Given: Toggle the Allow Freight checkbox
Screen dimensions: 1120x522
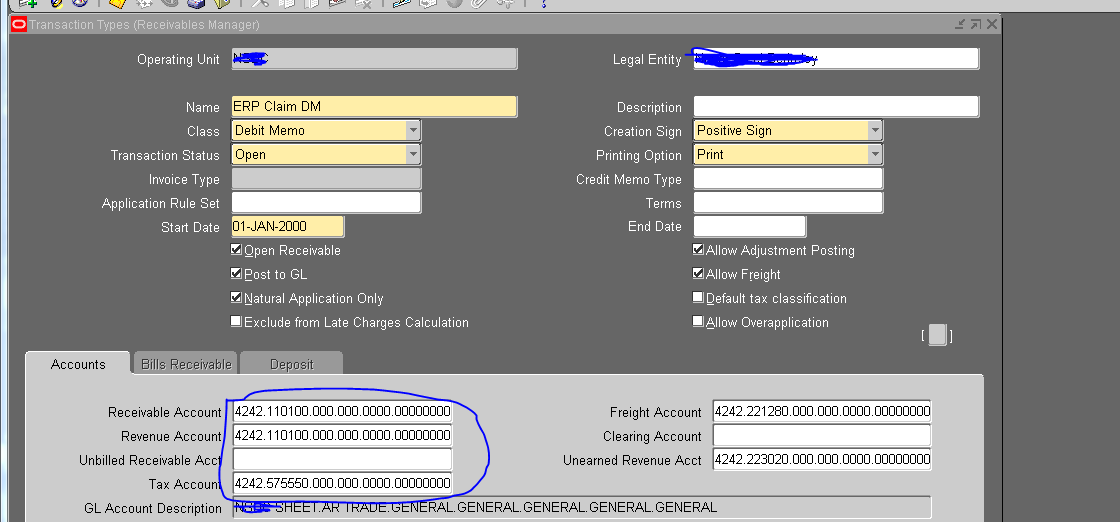Looking at the screenshot, I should (699, 273).
